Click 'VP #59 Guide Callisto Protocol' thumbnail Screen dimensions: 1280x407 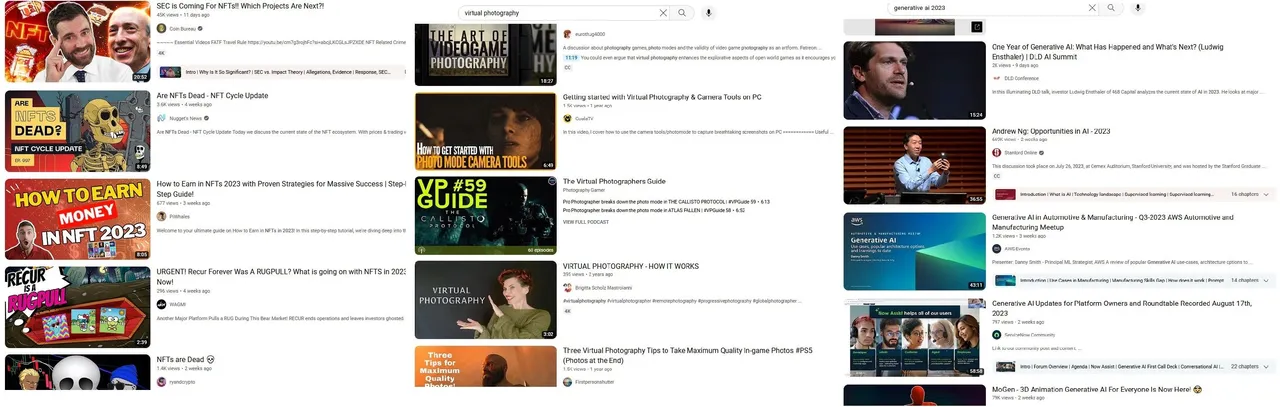485,216
